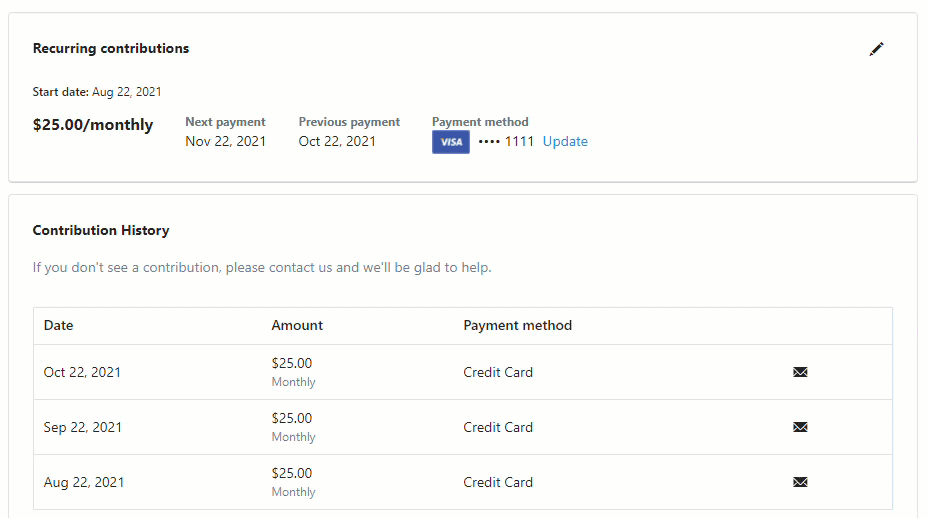The width and height of the screenshot is (928, 518).
Task: Select the Oct 22, 2021 date cell
Action: [x=82, y=372]
